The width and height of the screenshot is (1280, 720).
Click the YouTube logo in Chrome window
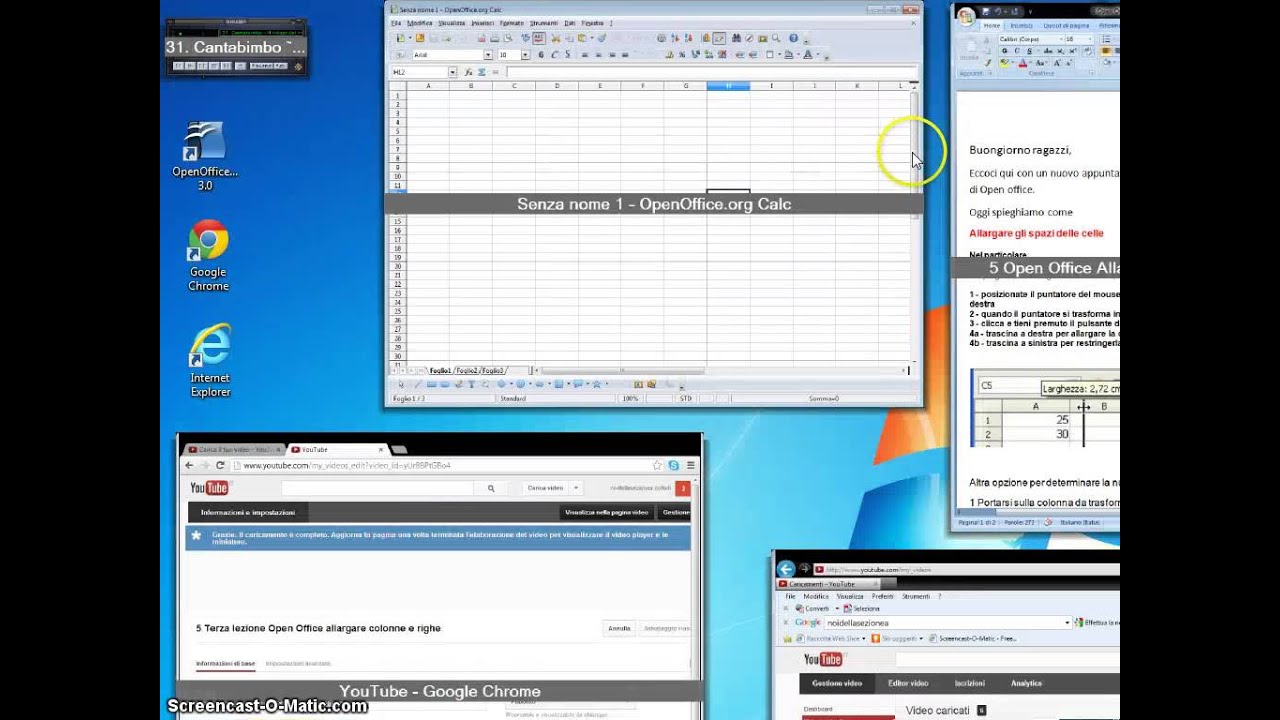point(210,488)
